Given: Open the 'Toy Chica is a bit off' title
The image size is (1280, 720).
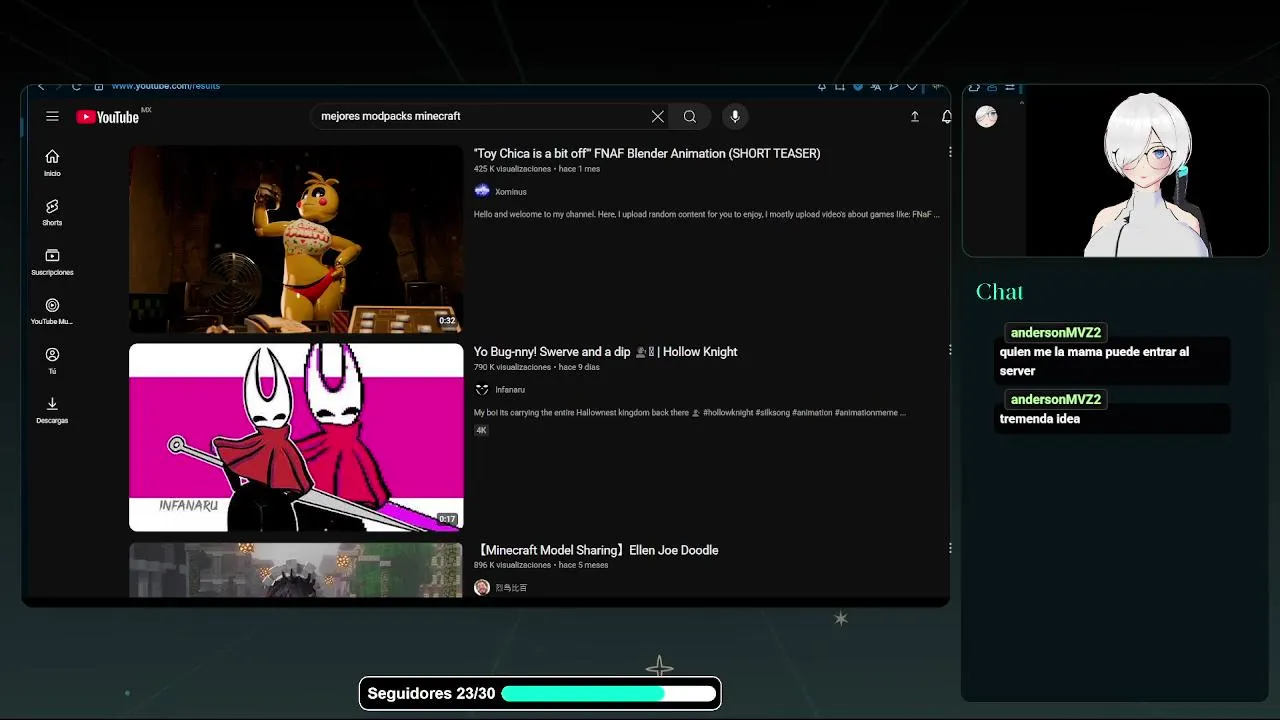Looking at the screenshot, I should pyautogui.click(x=647, y=154).
